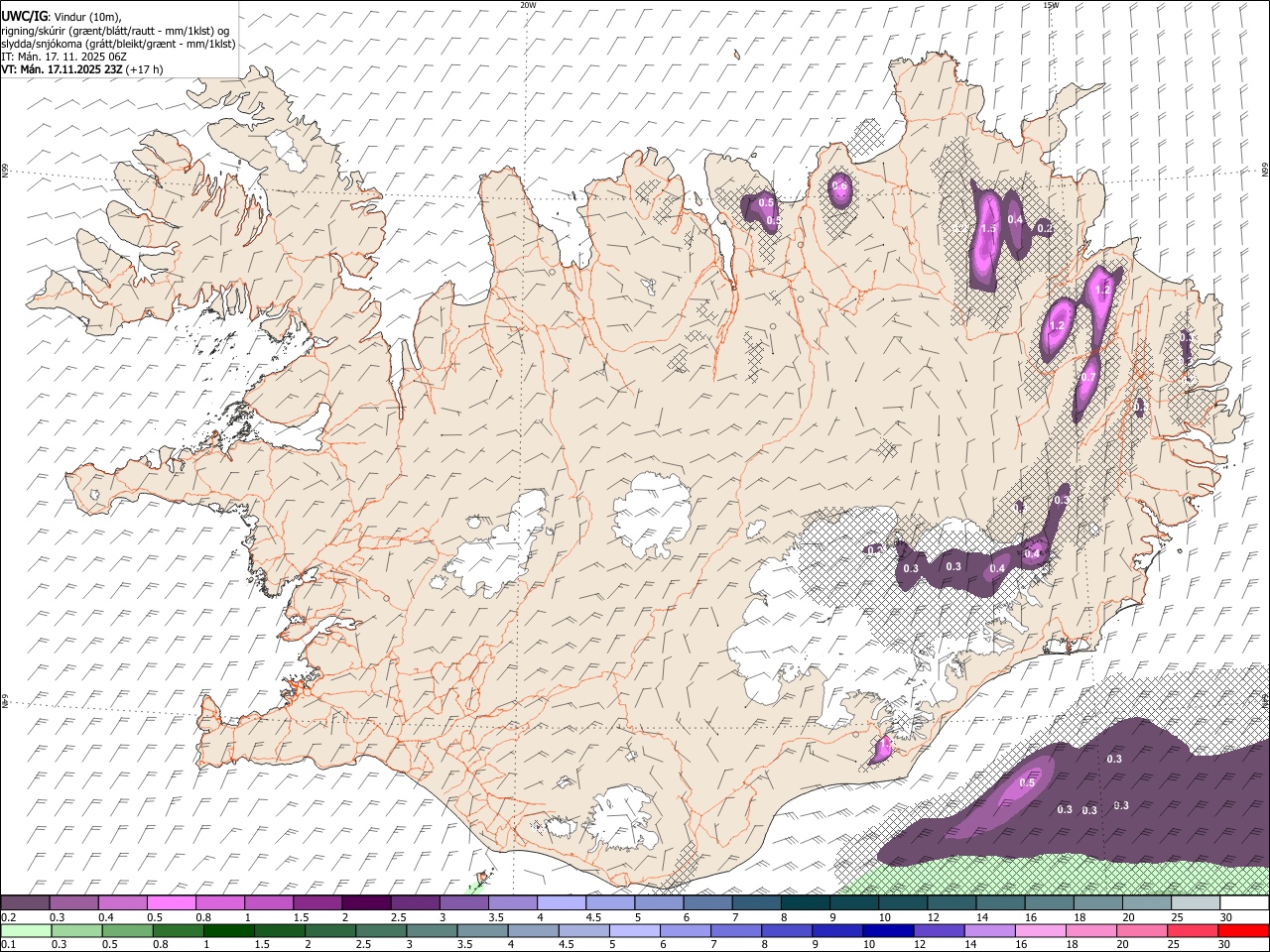Click the 'rigning/skúrir' legend description line
The image size is (1270, 952).
115,31
